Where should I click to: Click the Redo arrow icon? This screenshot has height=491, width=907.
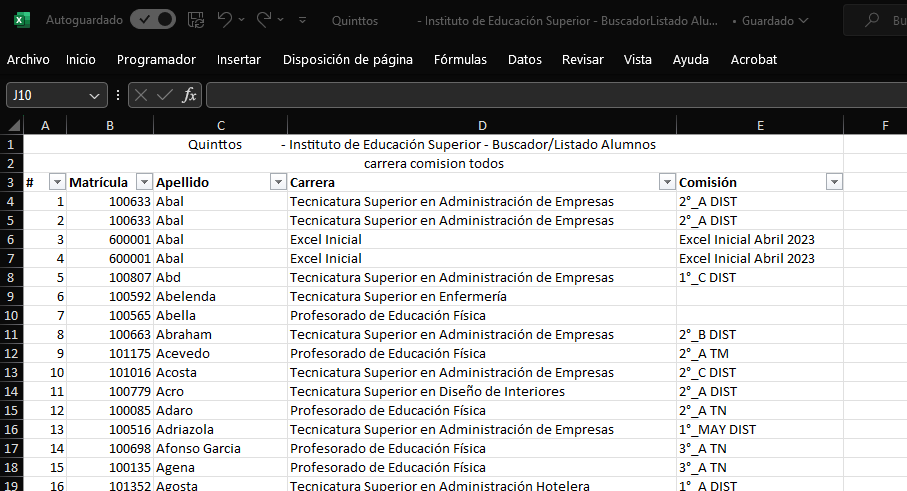click(264, 20)
